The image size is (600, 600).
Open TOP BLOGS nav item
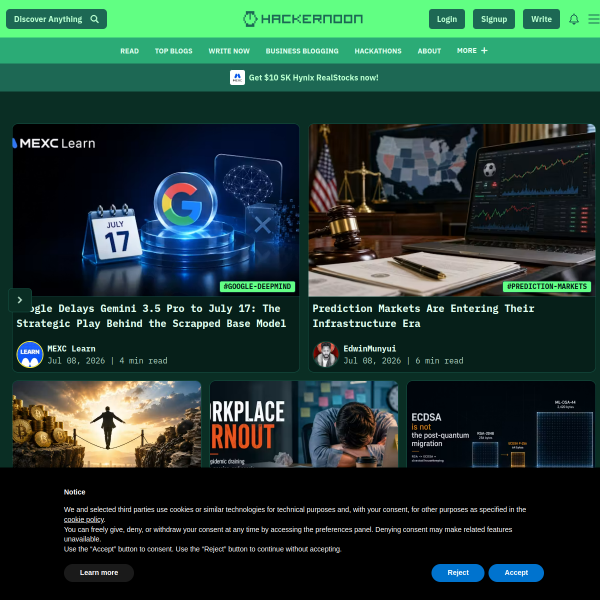click(x=173, y=51)
